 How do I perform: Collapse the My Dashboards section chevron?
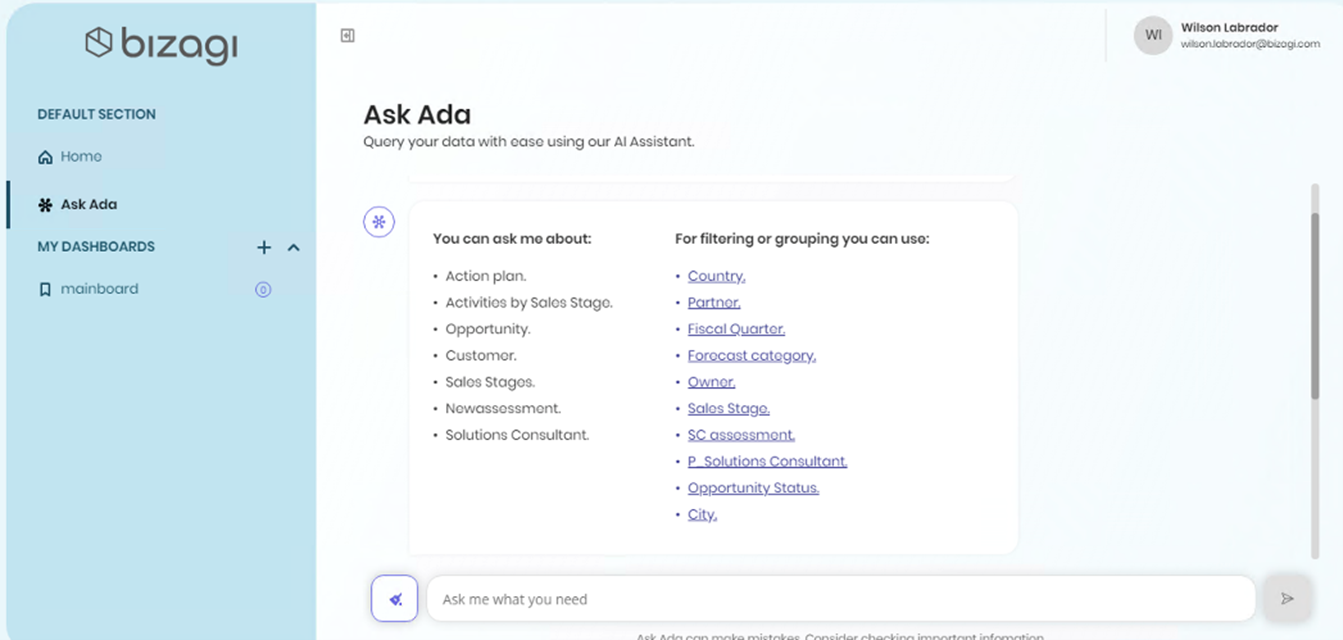tap(294, 247)
